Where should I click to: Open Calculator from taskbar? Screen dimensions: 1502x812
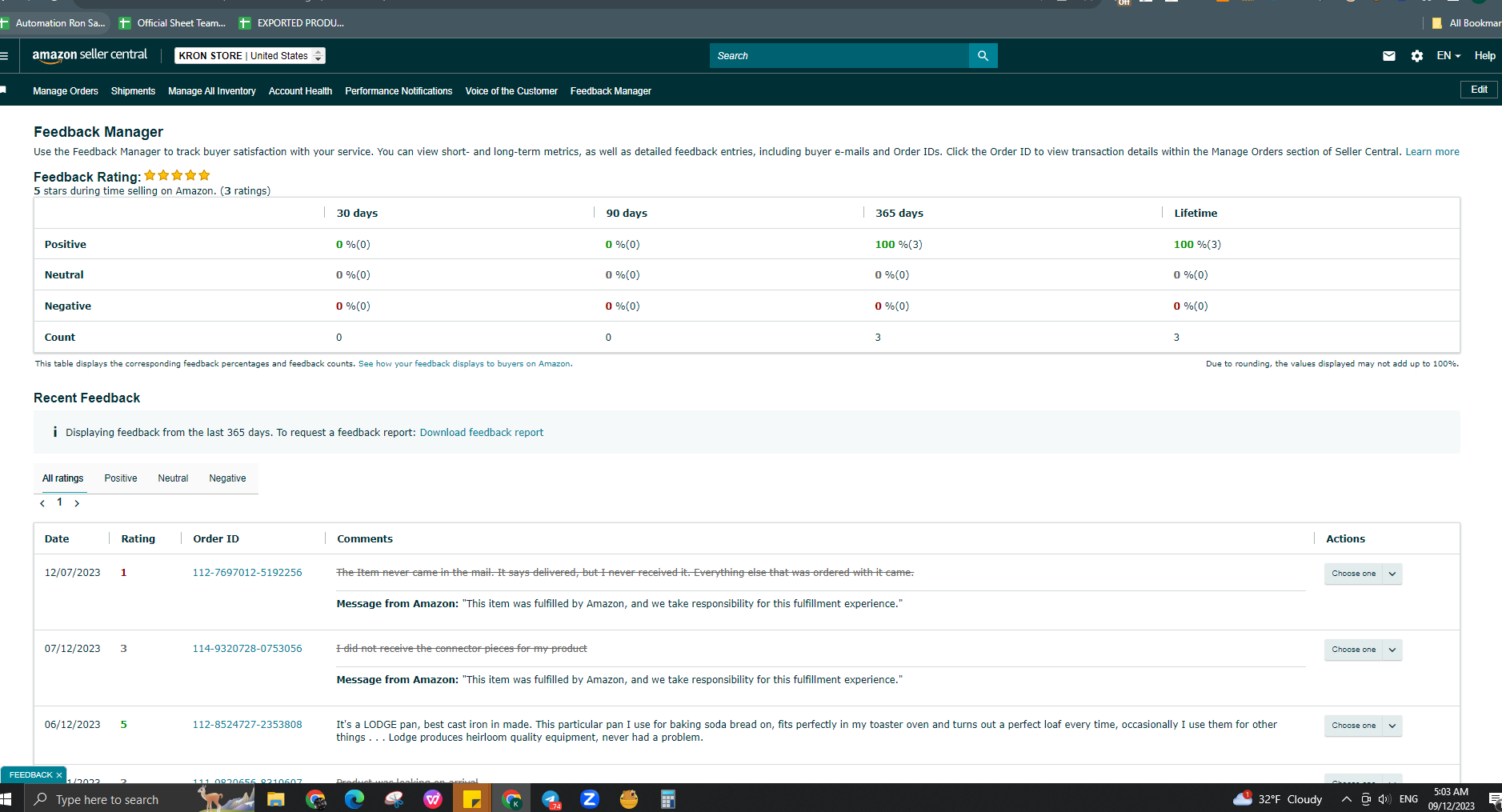coord(668,799)
